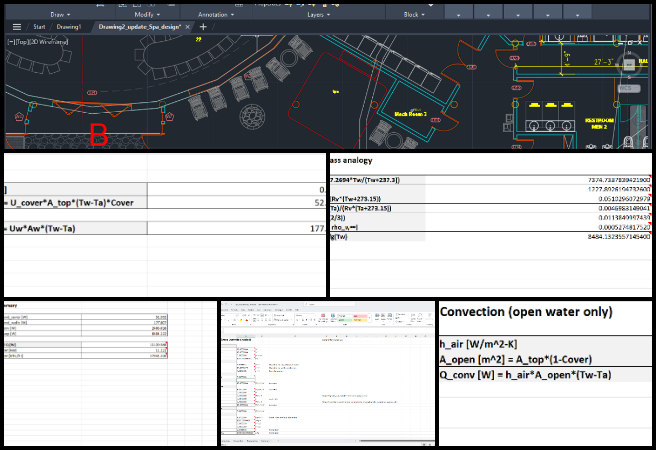The width and height of the screenshot is (656, 450).
Task: Select the Ta)/(Rv*(Ta+273.15)) formula cell
Action: pos(377,208)
